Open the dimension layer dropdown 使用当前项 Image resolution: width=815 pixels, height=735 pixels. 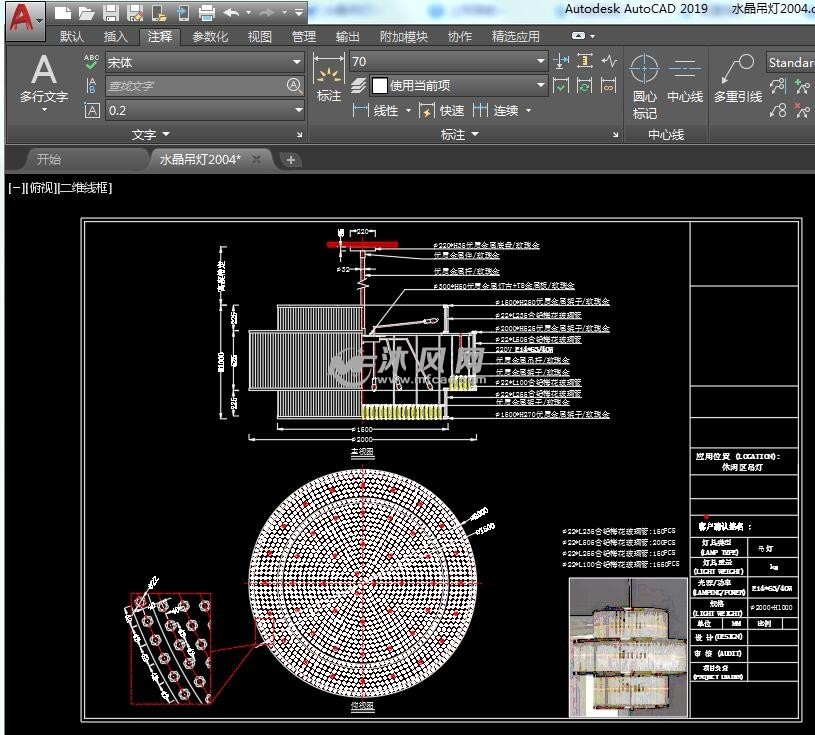[x=541, y=86]
